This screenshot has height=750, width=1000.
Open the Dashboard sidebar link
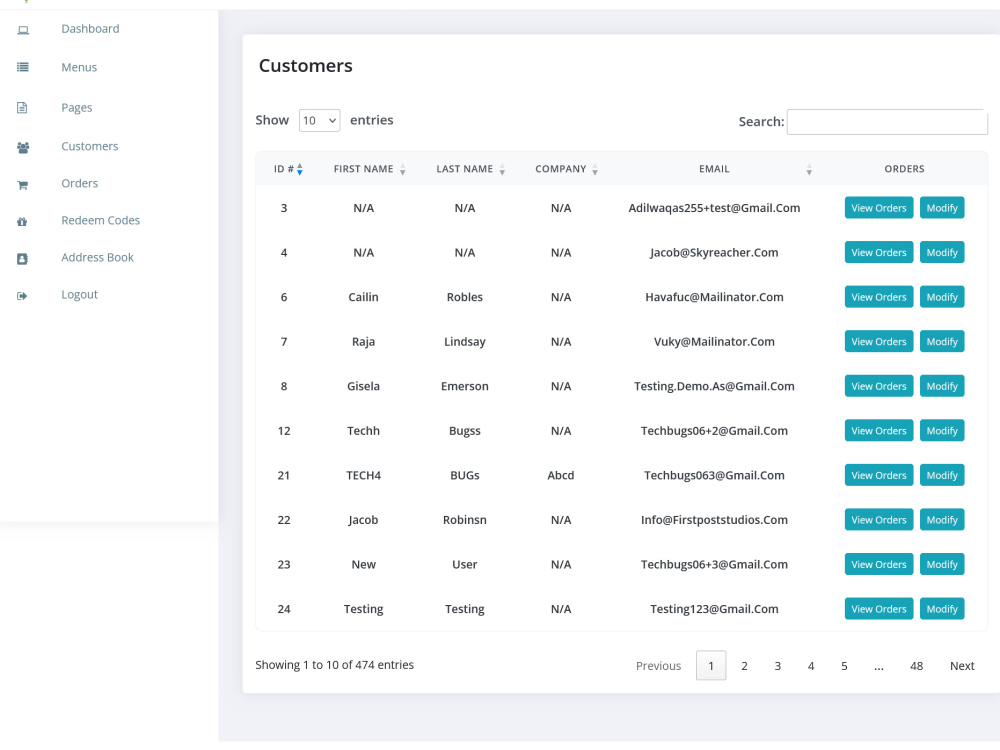click(90, 29)
